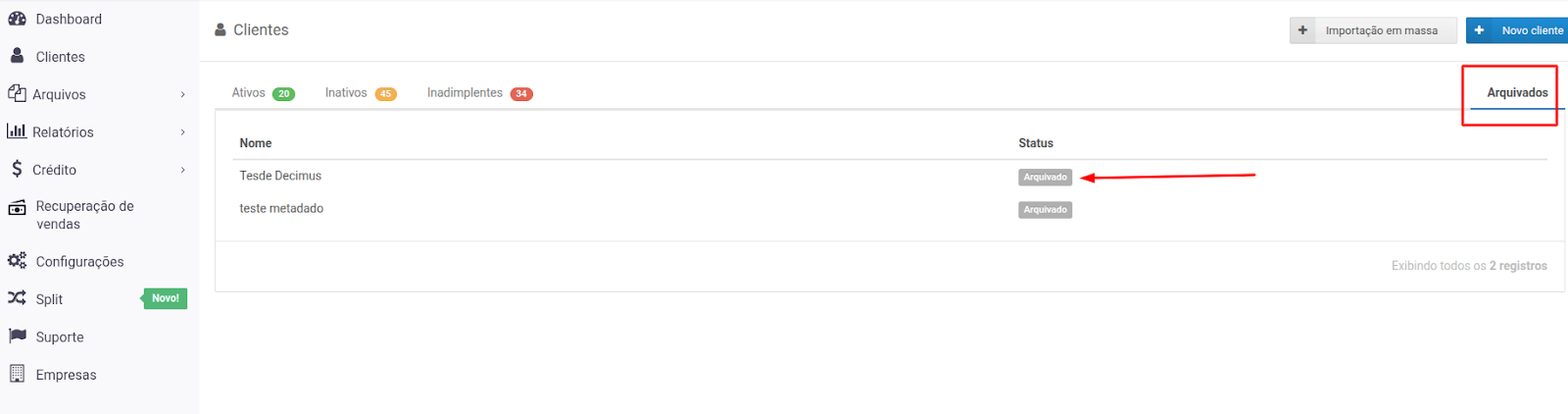
Task: Expand the Arquivos submenu chevron
Action: 183,94
